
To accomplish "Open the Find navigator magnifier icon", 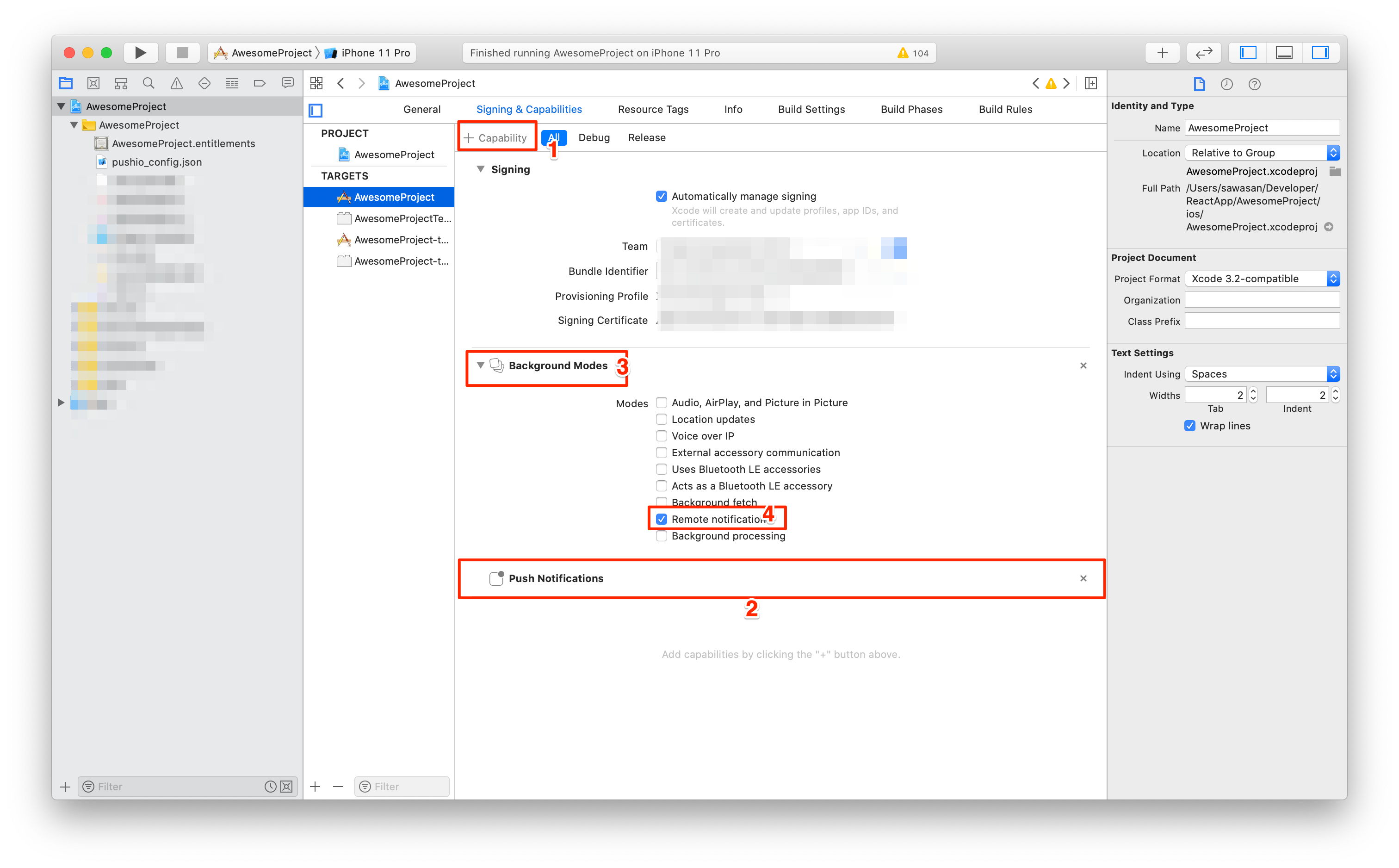I will 149,84.
